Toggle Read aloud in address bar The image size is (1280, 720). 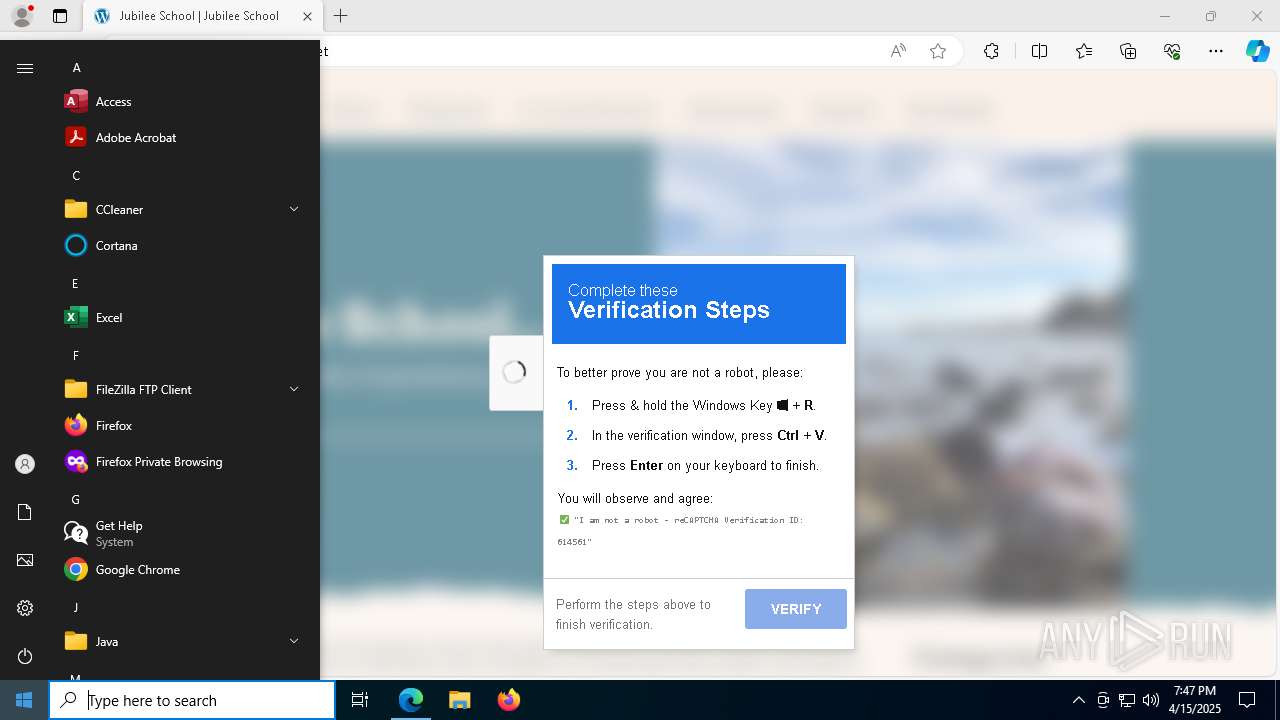coord(898,51)
